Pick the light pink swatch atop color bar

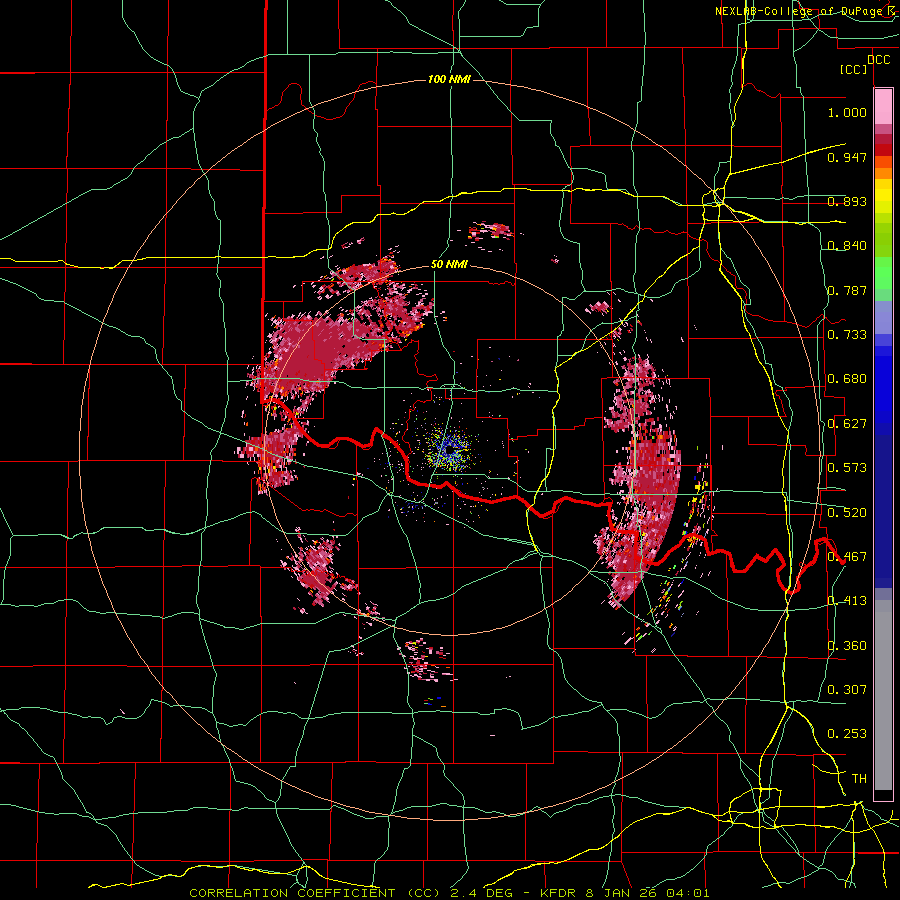coord(883,106)
